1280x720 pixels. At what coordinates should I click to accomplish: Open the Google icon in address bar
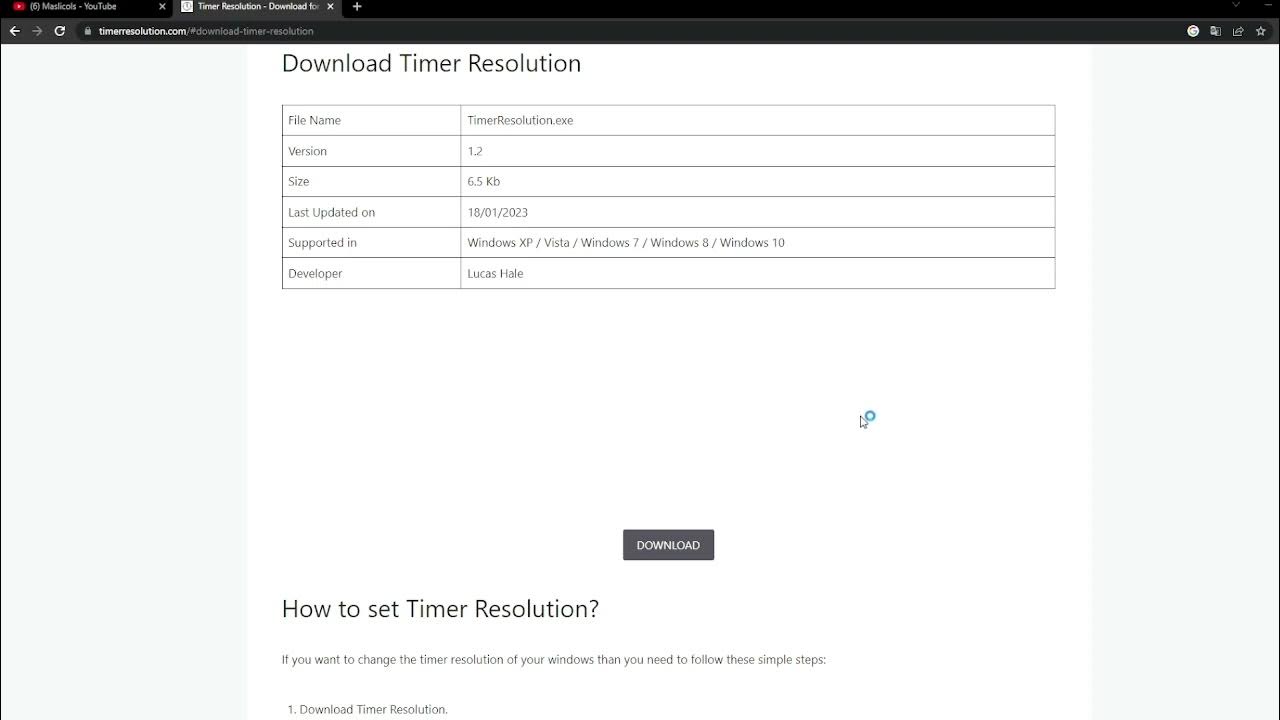tap(1193, 31)
